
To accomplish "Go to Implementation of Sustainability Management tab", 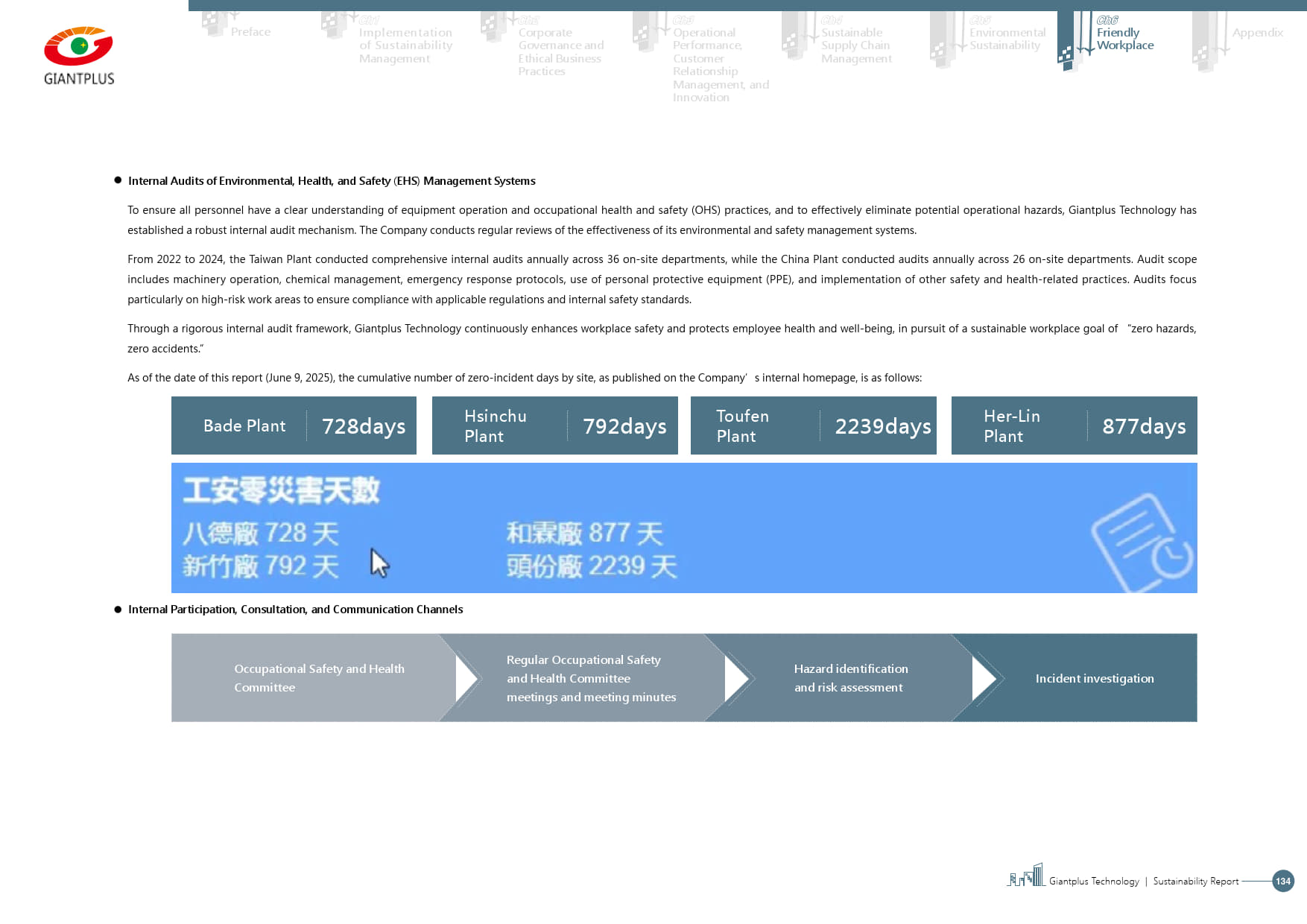I will (405, 45).
